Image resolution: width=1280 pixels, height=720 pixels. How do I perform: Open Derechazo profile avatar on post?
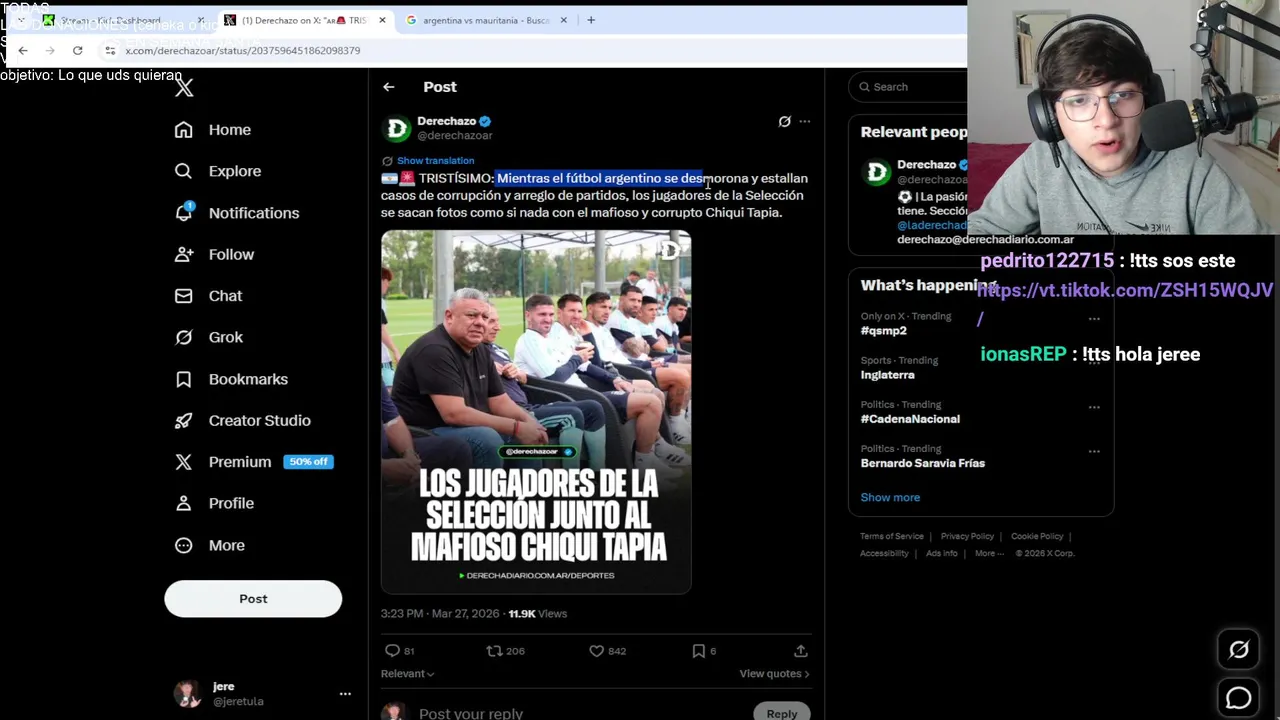pos(397,128)
